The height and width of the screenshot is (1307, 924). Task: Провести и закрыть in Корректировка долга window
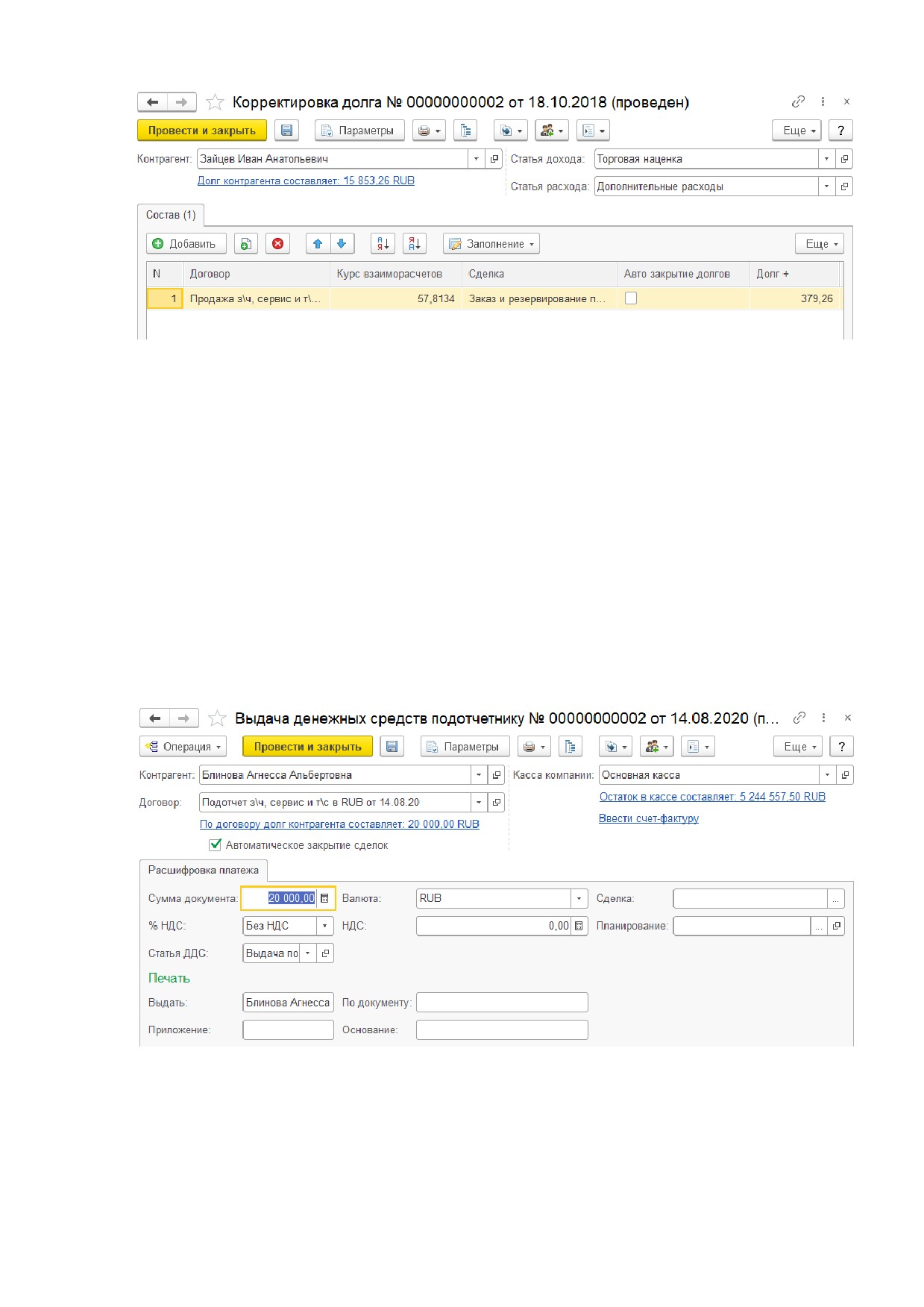pos(202,131)
